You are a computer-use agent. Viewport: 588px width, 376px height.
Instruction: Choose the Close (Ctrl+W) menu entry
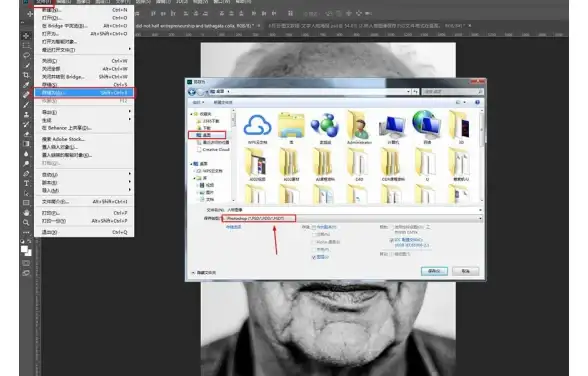[x=84, y=61]
